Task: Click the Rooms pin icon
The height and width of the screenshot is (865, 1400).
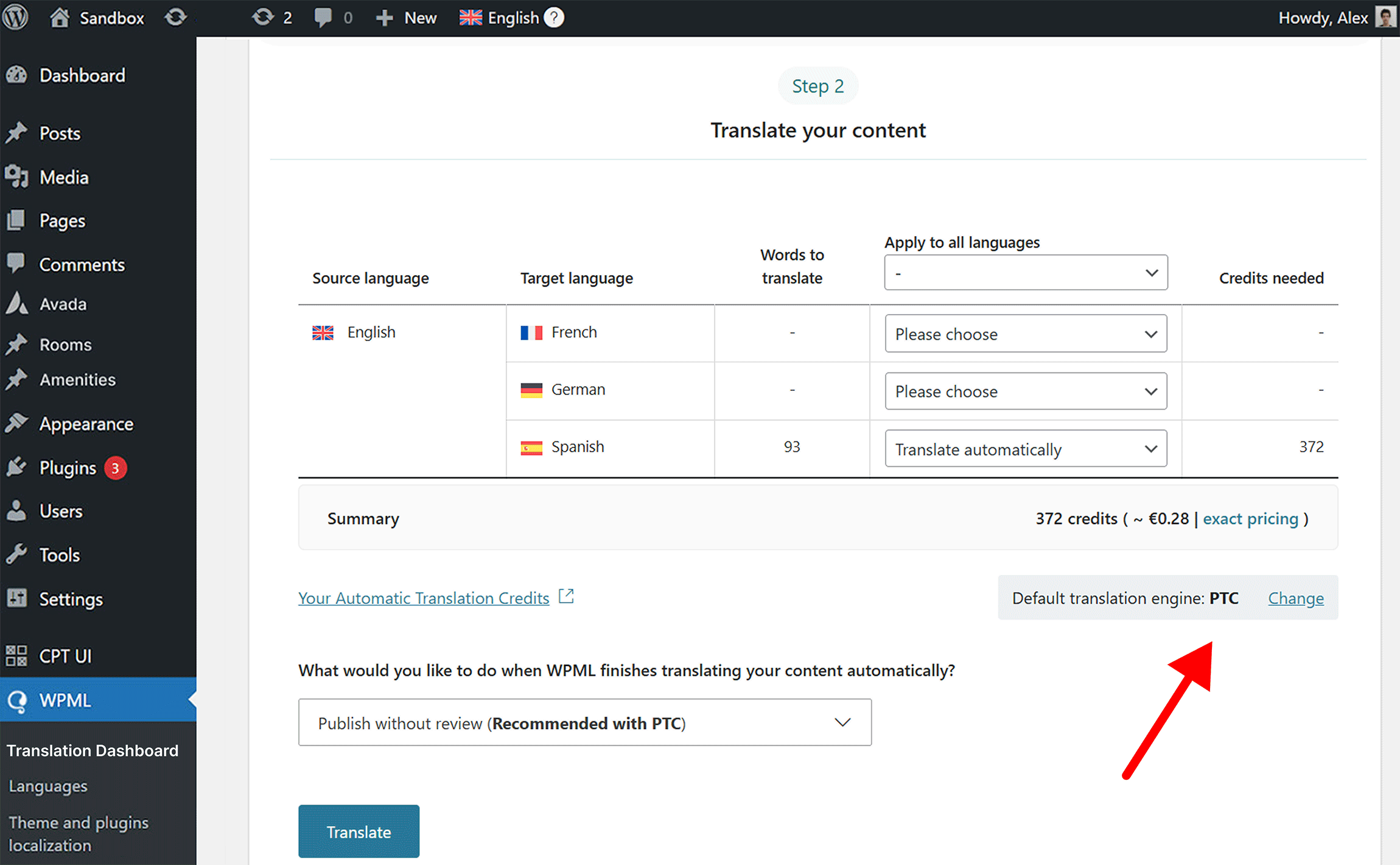Action: click(x=17, y=344)
